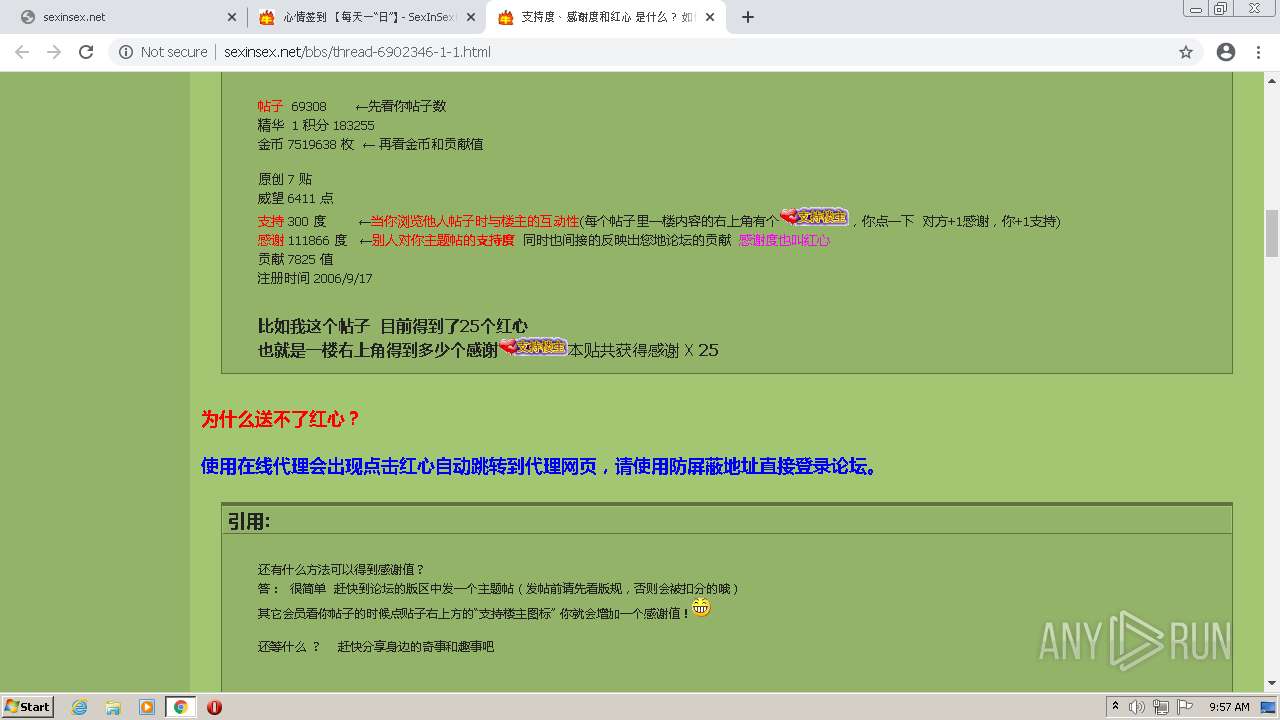Select the Chrome taskbar button
Image resolution: width=1280 pixels, height=720 pixels.
(180, 707)
